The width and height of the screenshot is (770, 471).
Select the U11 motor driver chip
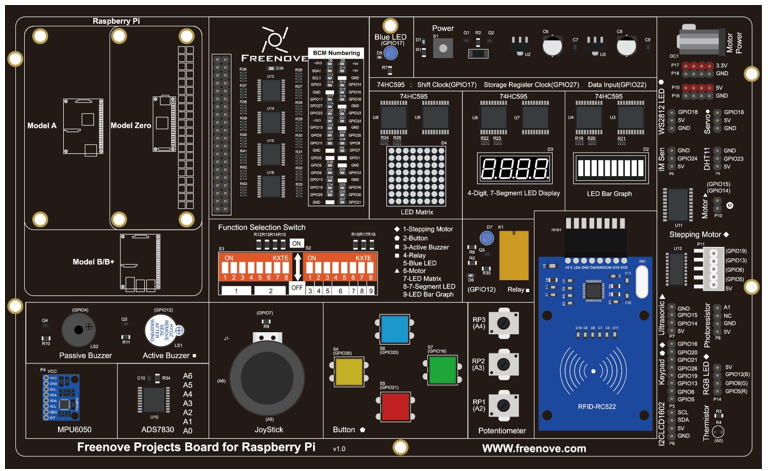(x=678, y=204)
